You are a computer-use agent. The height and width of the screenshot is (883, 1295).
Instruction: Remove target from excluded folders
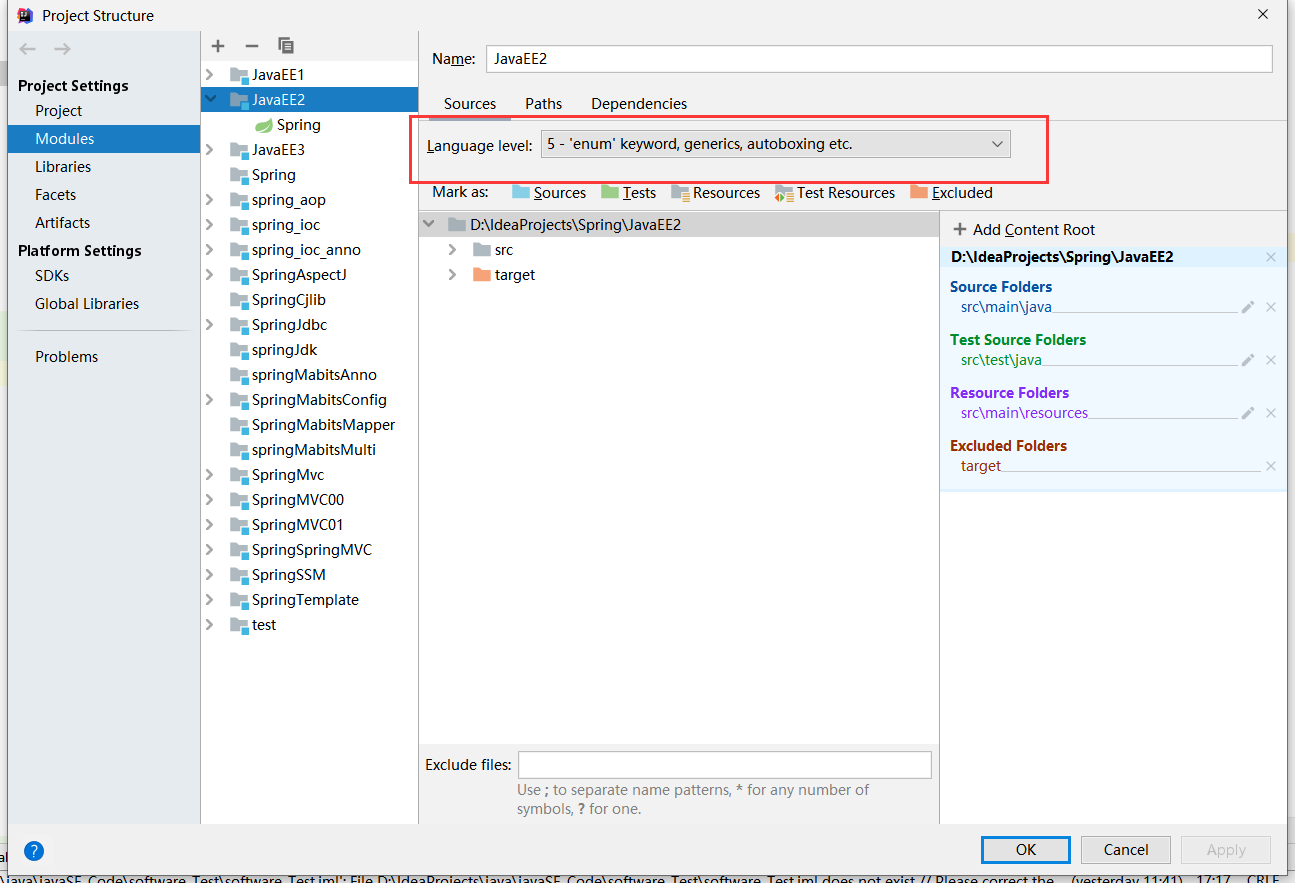click(1271, 466)
